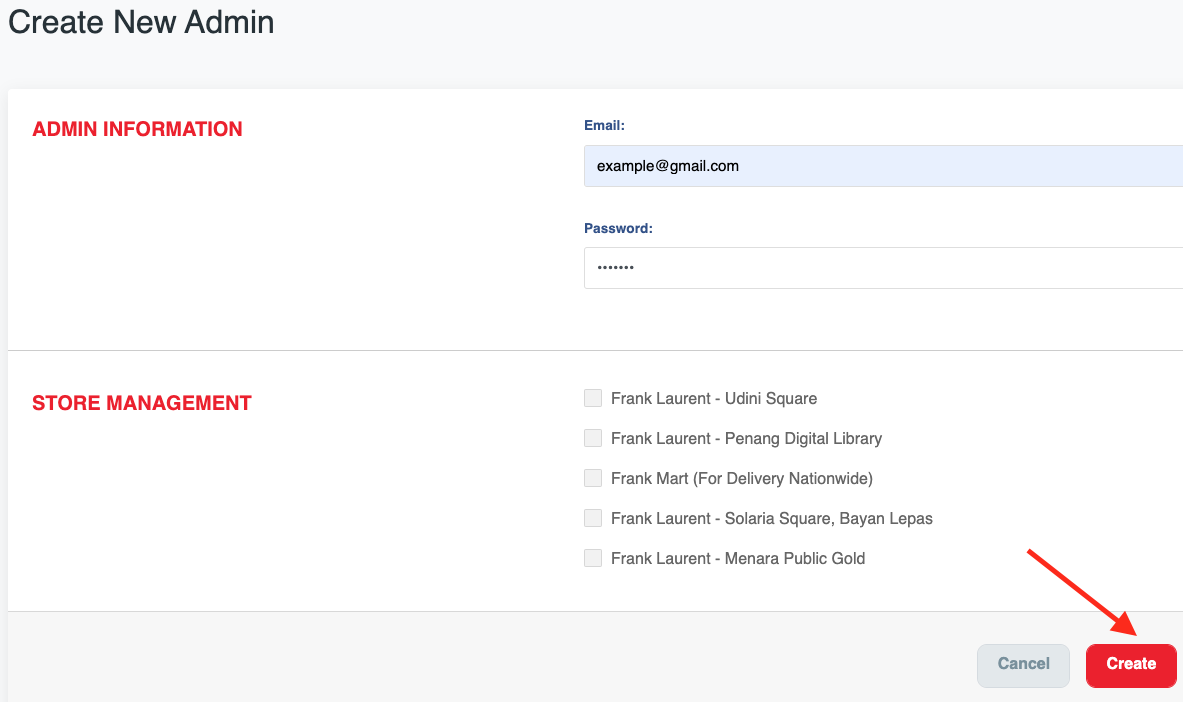This screenshot has width=1183, height=702.
Task: Tick the Frank Mart delivery nationwide checkbox
Action: [593, 478]
